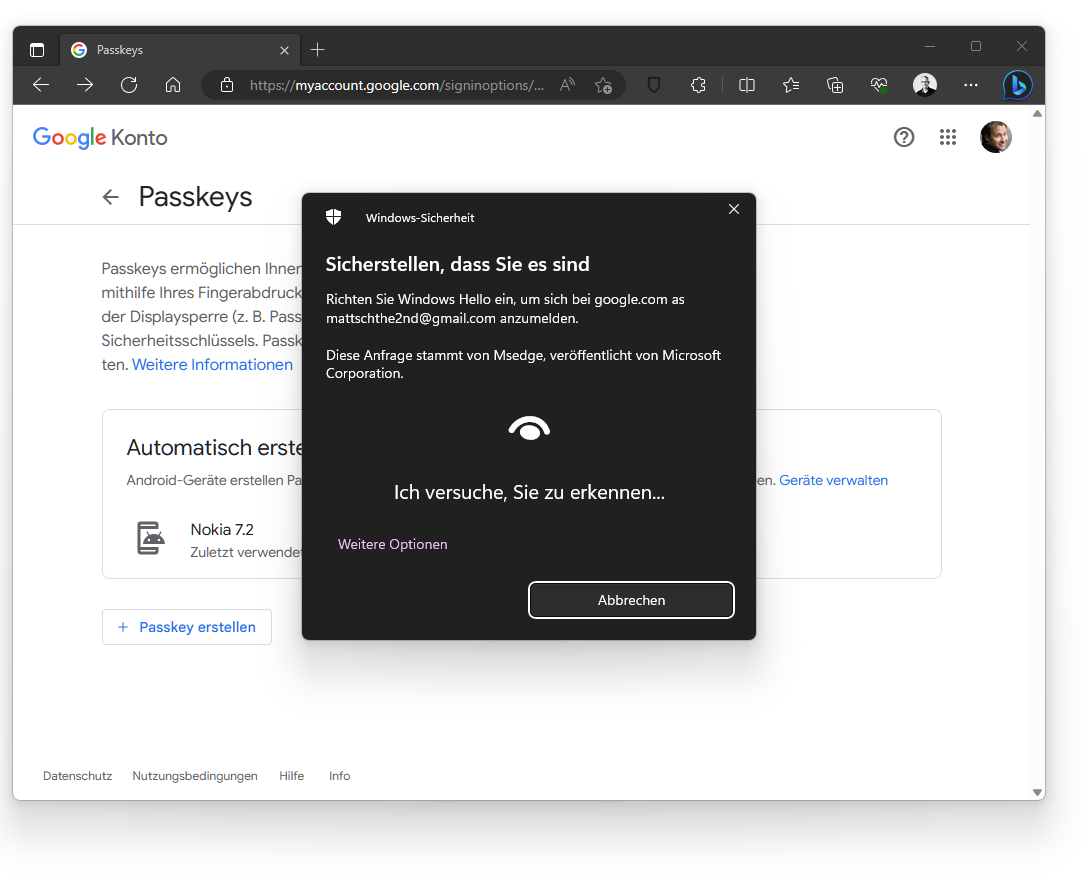
Task: Open a new browser tab
Action: click(x=318, y=50)
